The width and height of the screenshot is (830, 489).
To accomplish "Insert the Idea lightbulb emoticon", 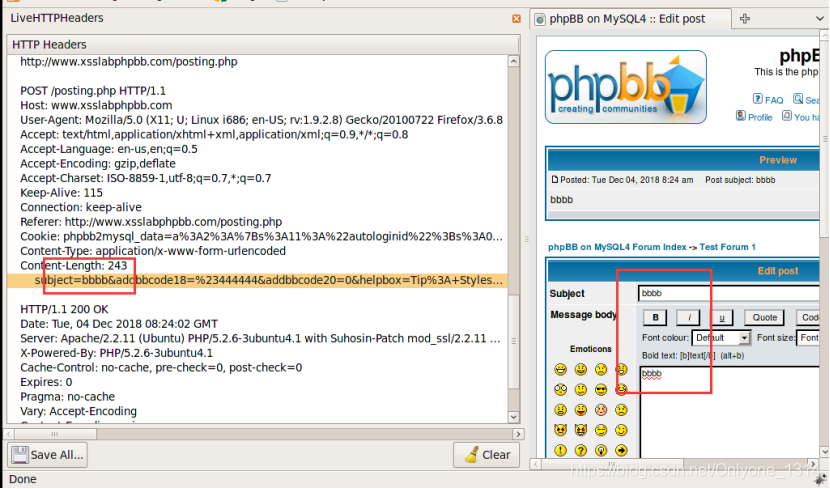I will pos(601,450).
